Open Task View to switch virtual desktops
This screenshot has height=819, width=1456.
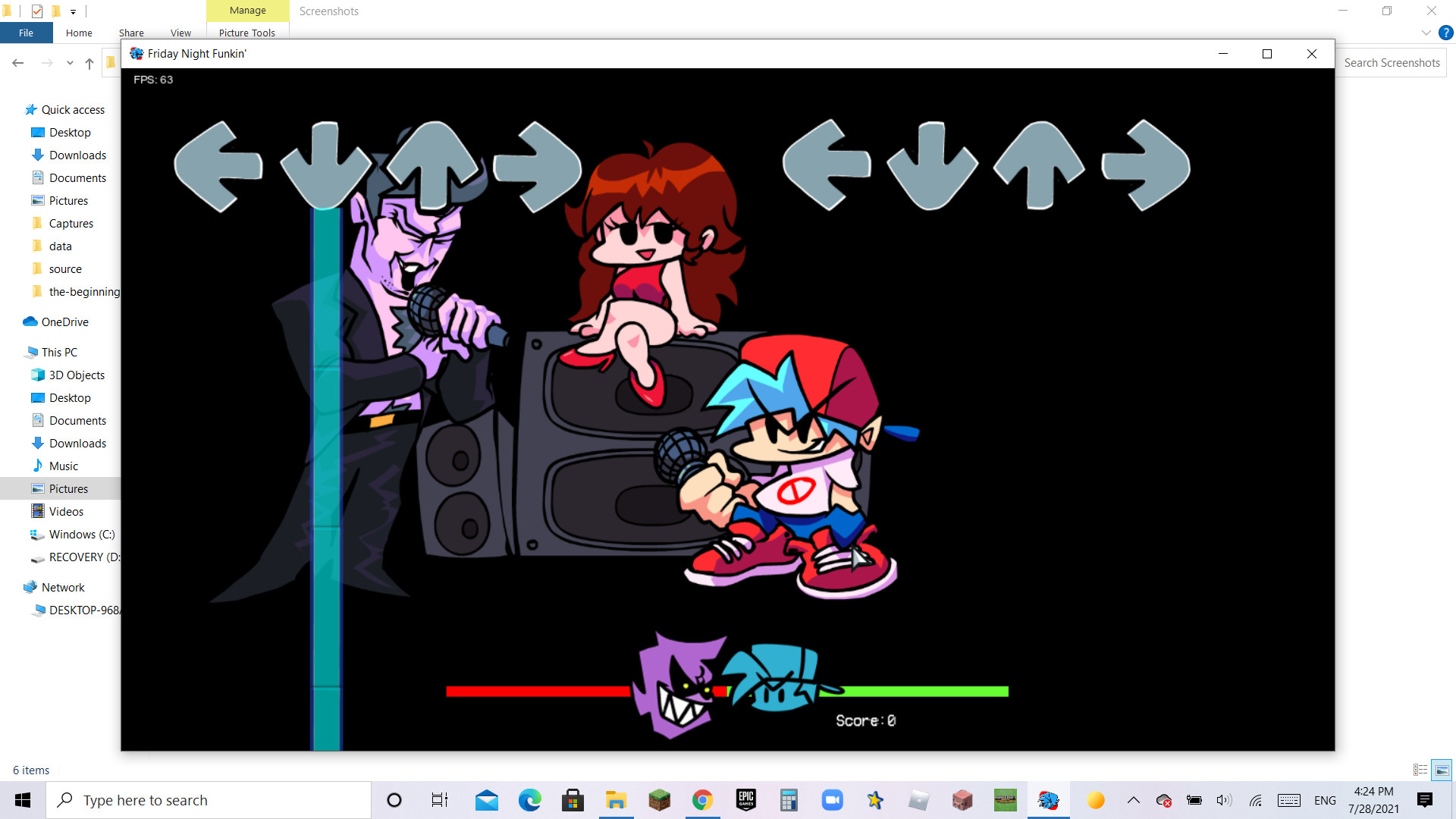(438, 799)
